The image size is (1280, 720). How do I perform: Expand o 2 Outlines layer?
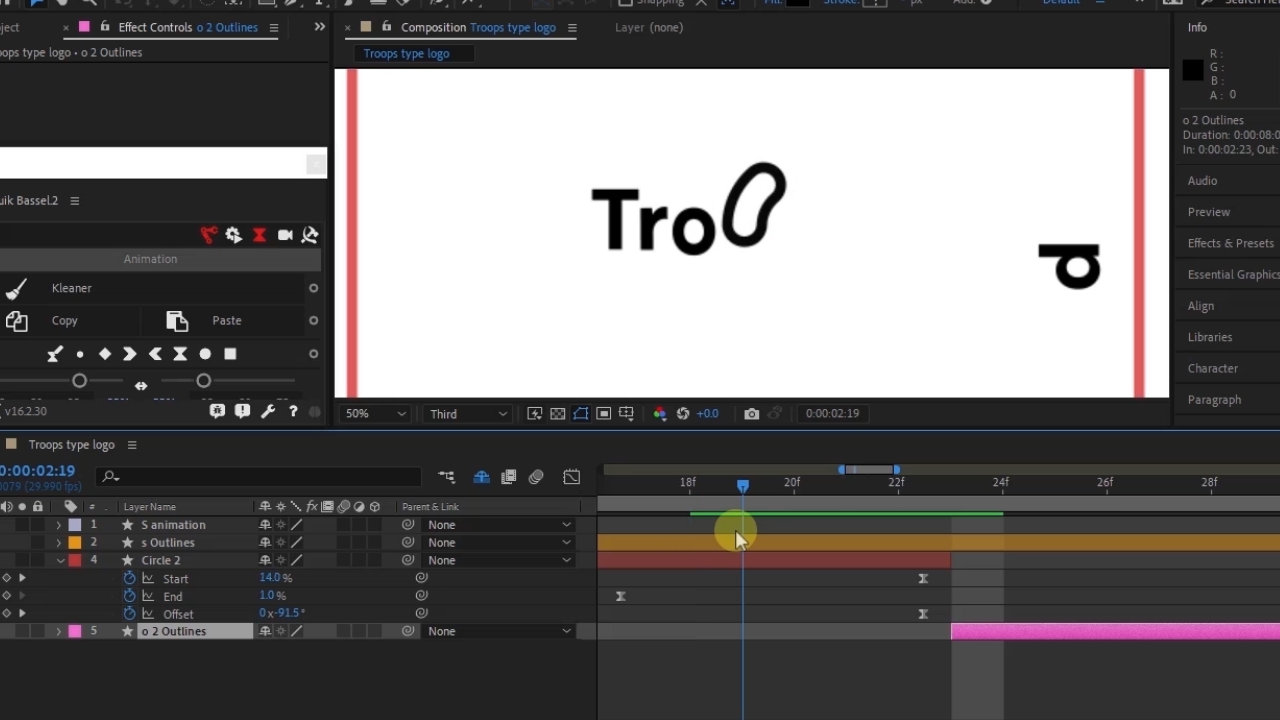58,632
